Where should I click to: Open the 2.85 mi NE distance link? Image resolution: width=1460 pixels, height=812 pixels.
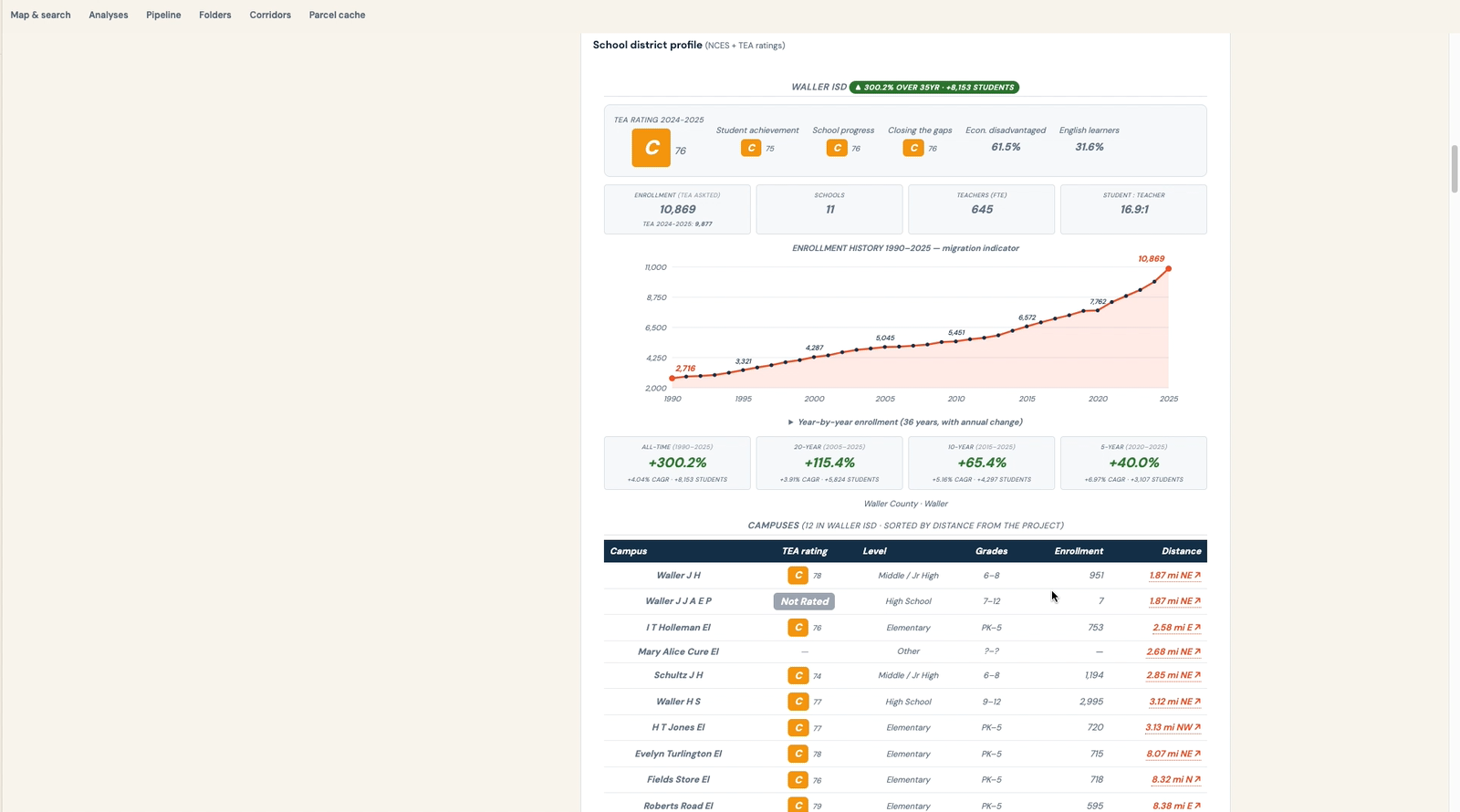pyautogui.click(x=1173, y=675)
